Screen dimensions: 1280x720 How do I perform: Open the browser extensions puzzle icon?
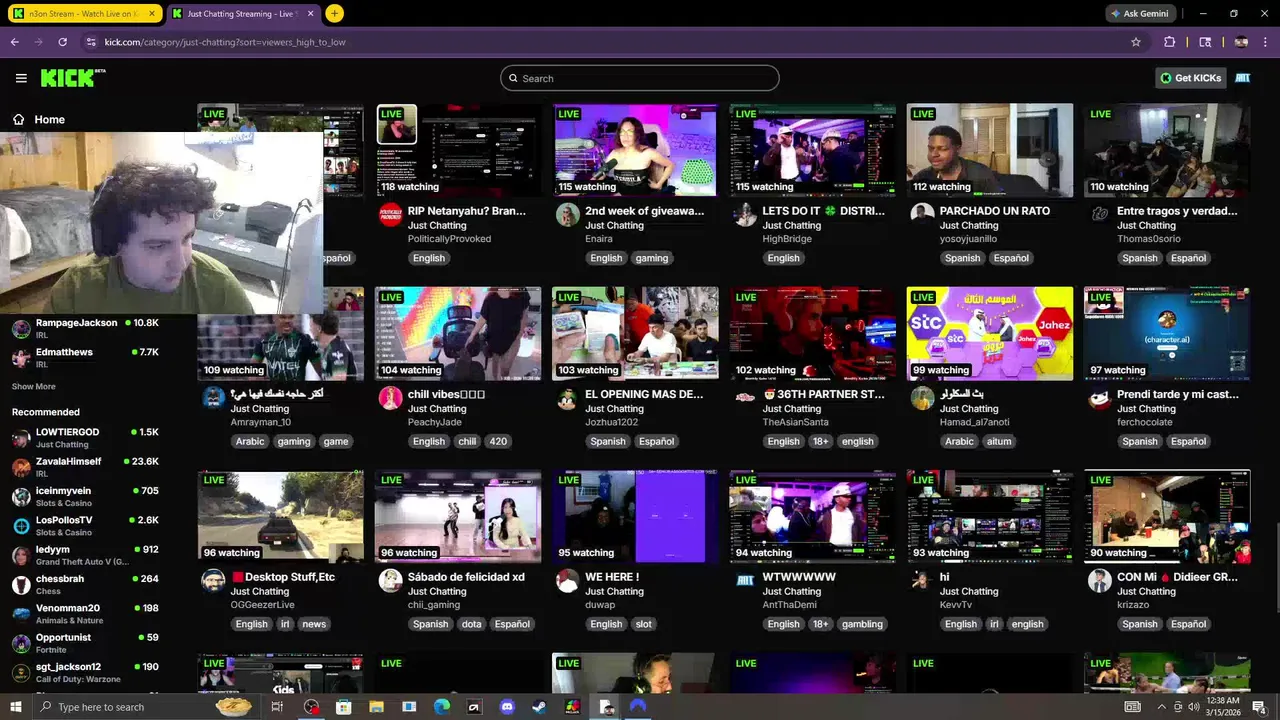pyautogui.click(x=1169, y=42)
